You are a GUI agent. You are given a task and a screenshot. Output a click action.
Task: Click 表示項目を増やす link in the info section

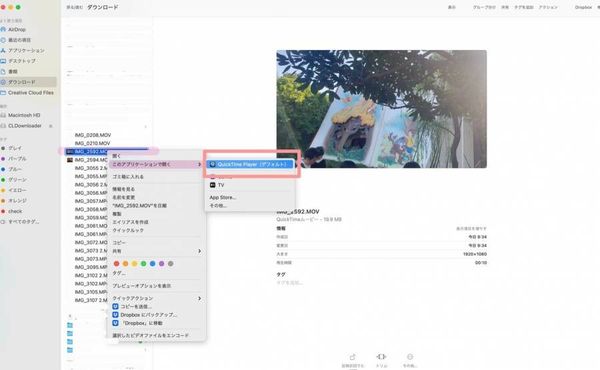pos(471,228)
